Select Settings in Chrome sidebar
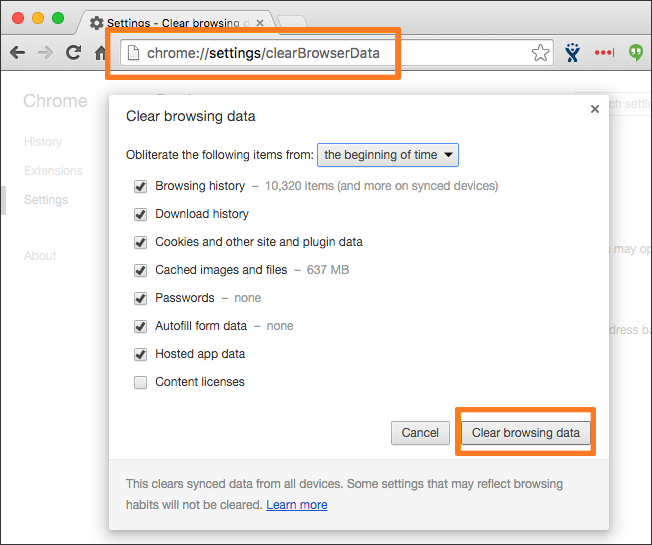652x545 pixels. coord(46,200)
